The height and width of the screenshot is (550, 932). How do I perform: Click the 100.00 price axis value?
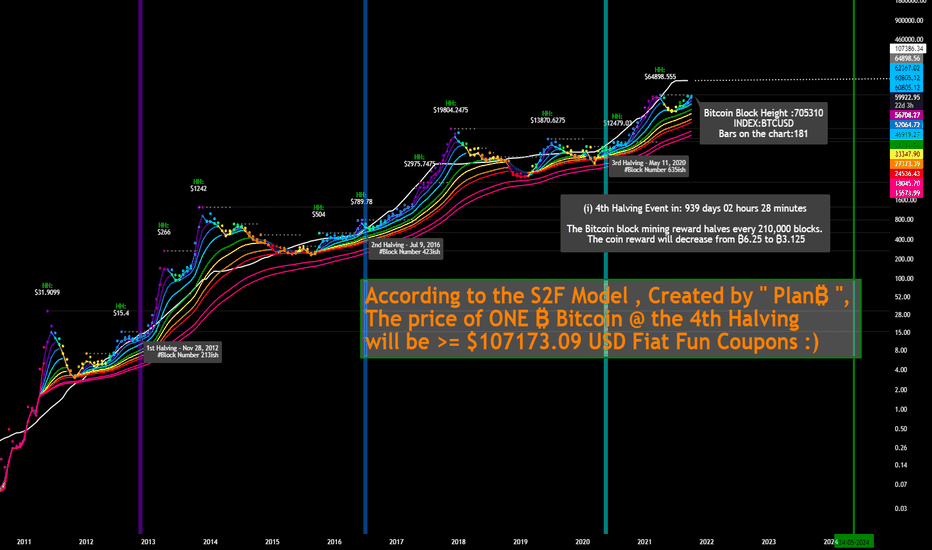click(903, 278)
